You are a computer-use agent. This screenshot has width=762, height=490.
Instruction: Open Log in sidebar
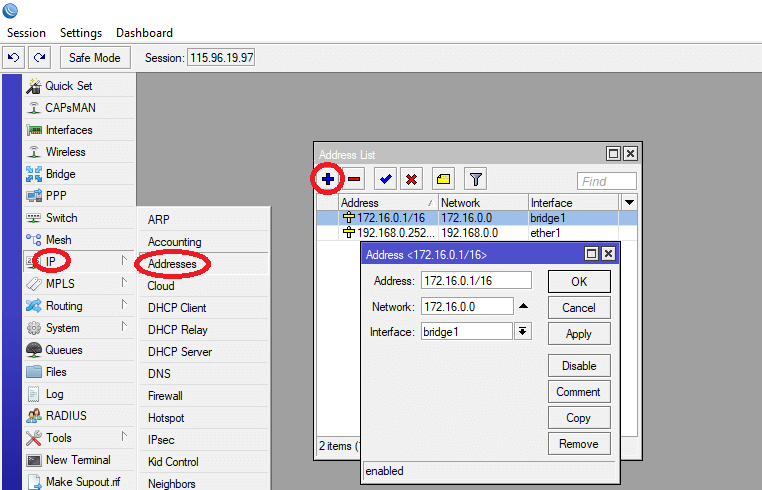click(79, 394)
